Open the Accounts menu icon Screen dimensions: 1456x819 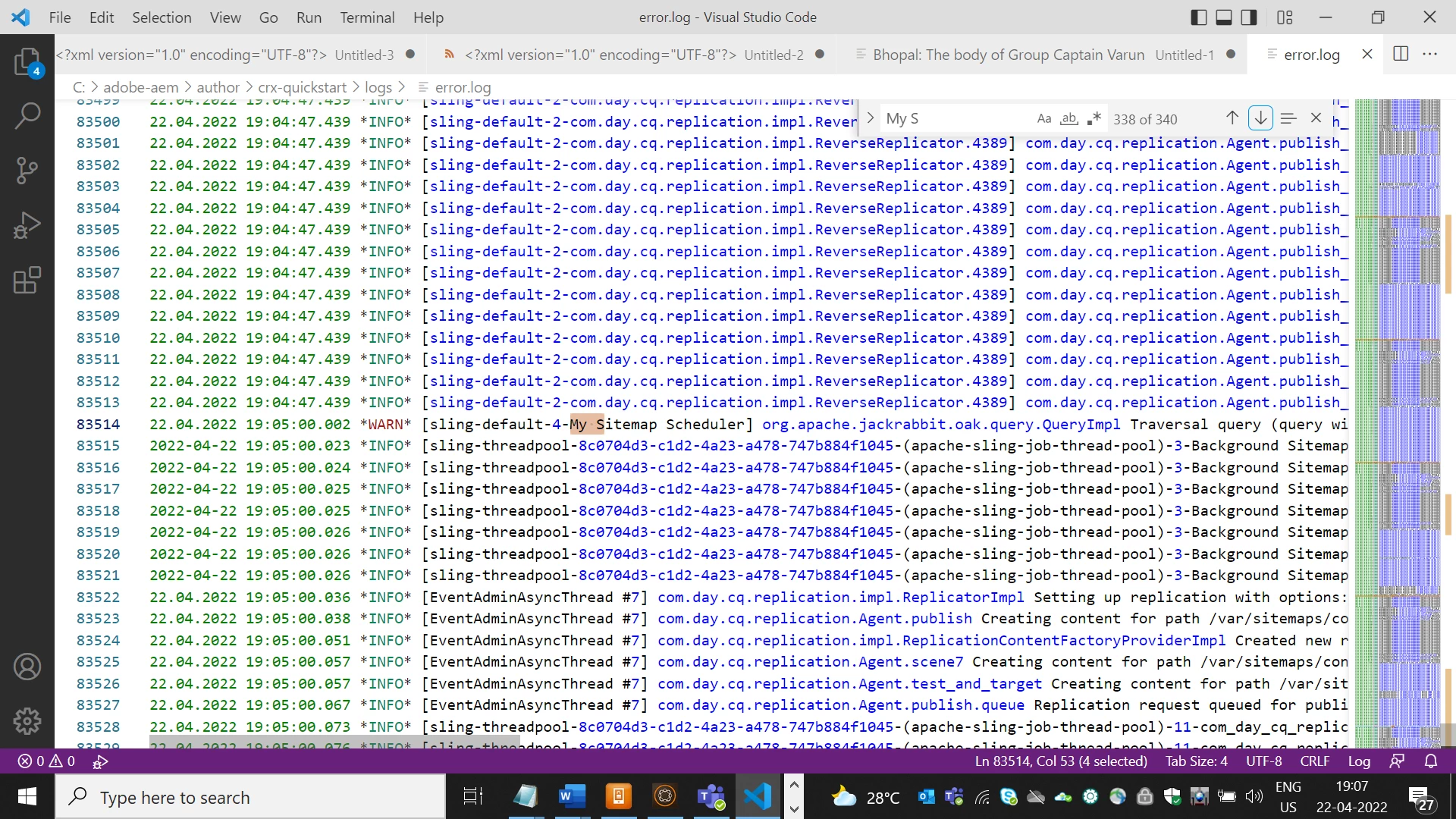tap(27, 667)
